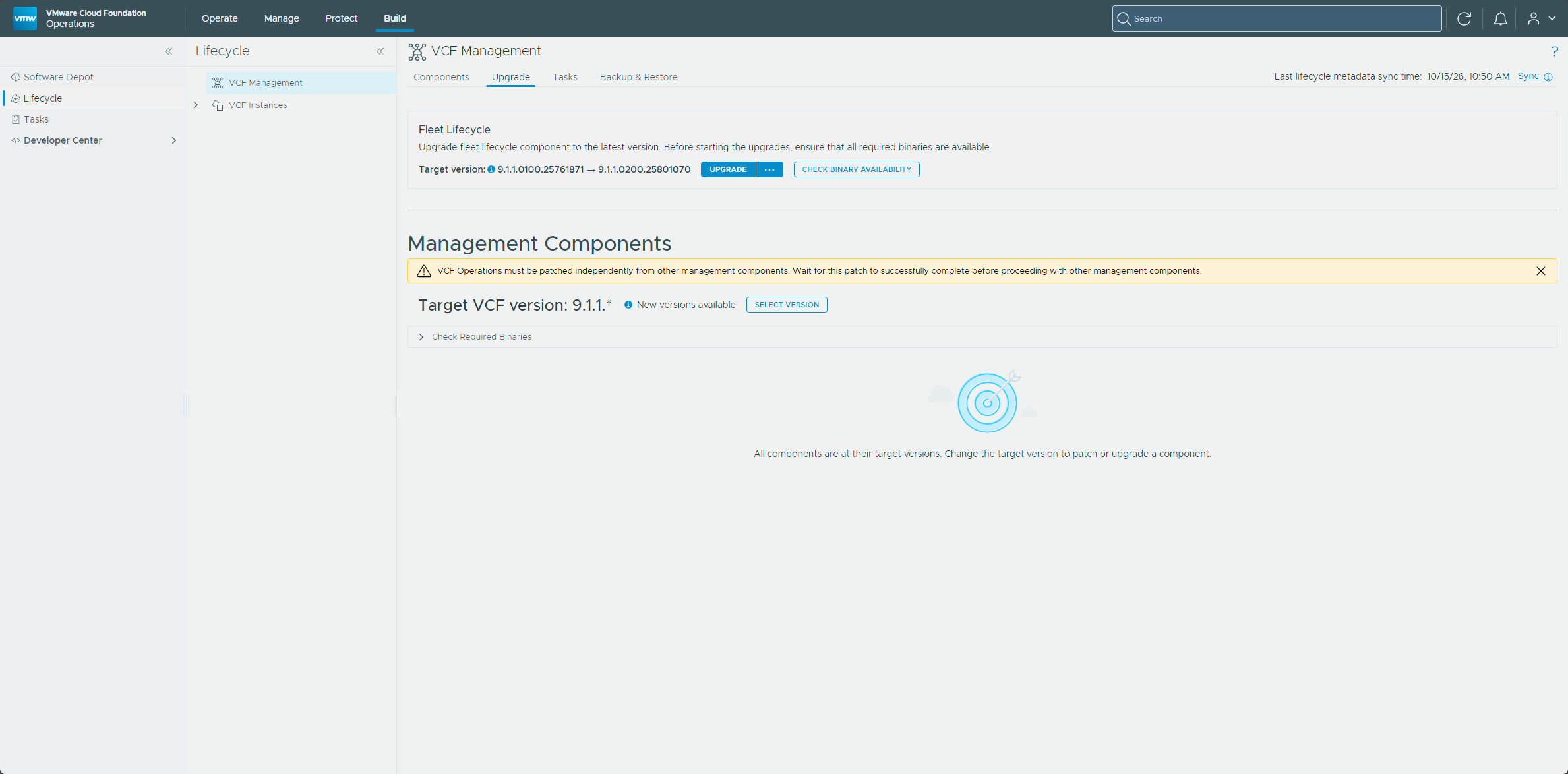Switch to the Tasks tab in VCF Management
This screenshot has height=774, width=1568.
click(x=565, y=77)
